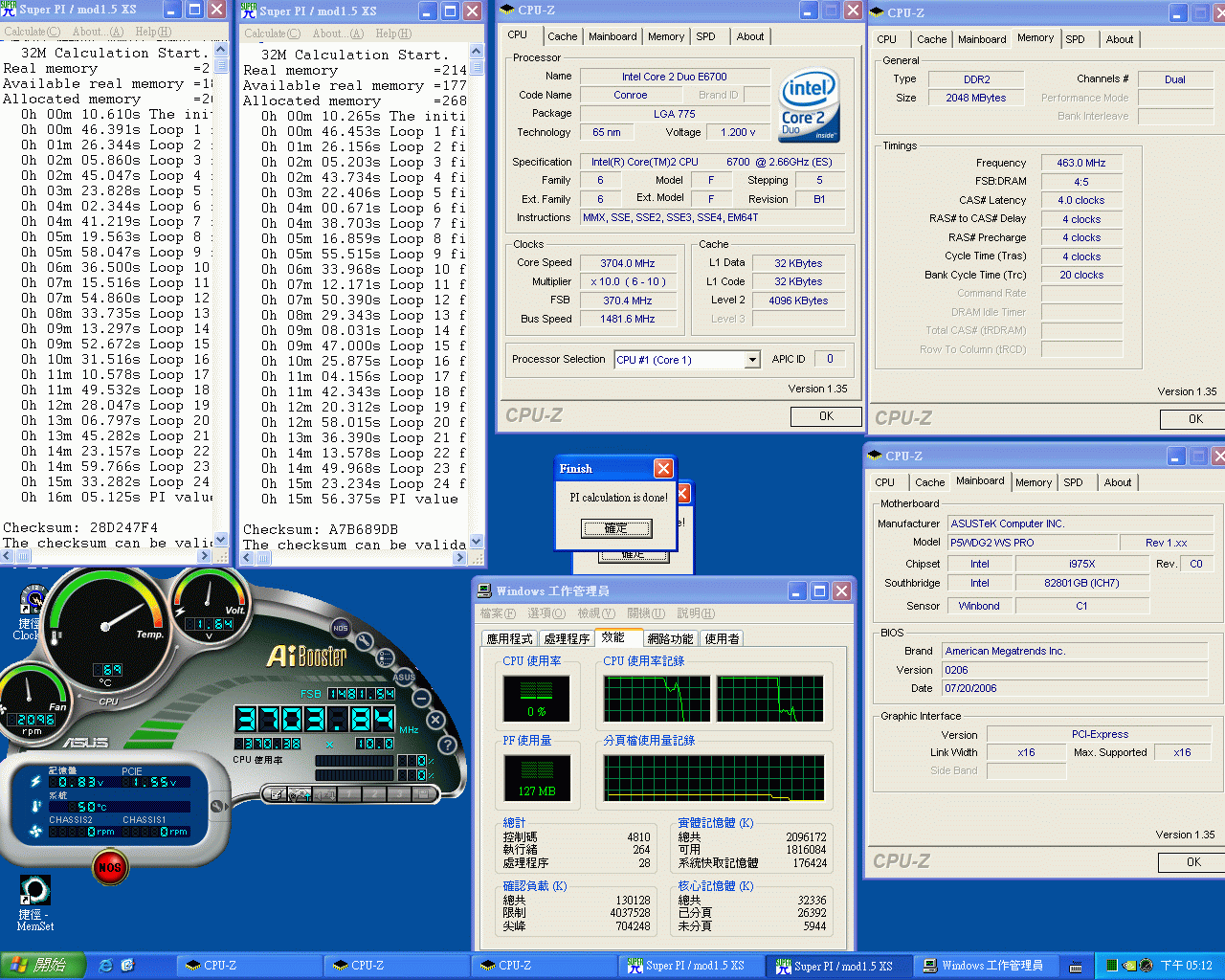The height and width of the screenshot is (980, 1225).
Task: Click the Internet Explorer quick launch icon
Action: click(106, 966)
